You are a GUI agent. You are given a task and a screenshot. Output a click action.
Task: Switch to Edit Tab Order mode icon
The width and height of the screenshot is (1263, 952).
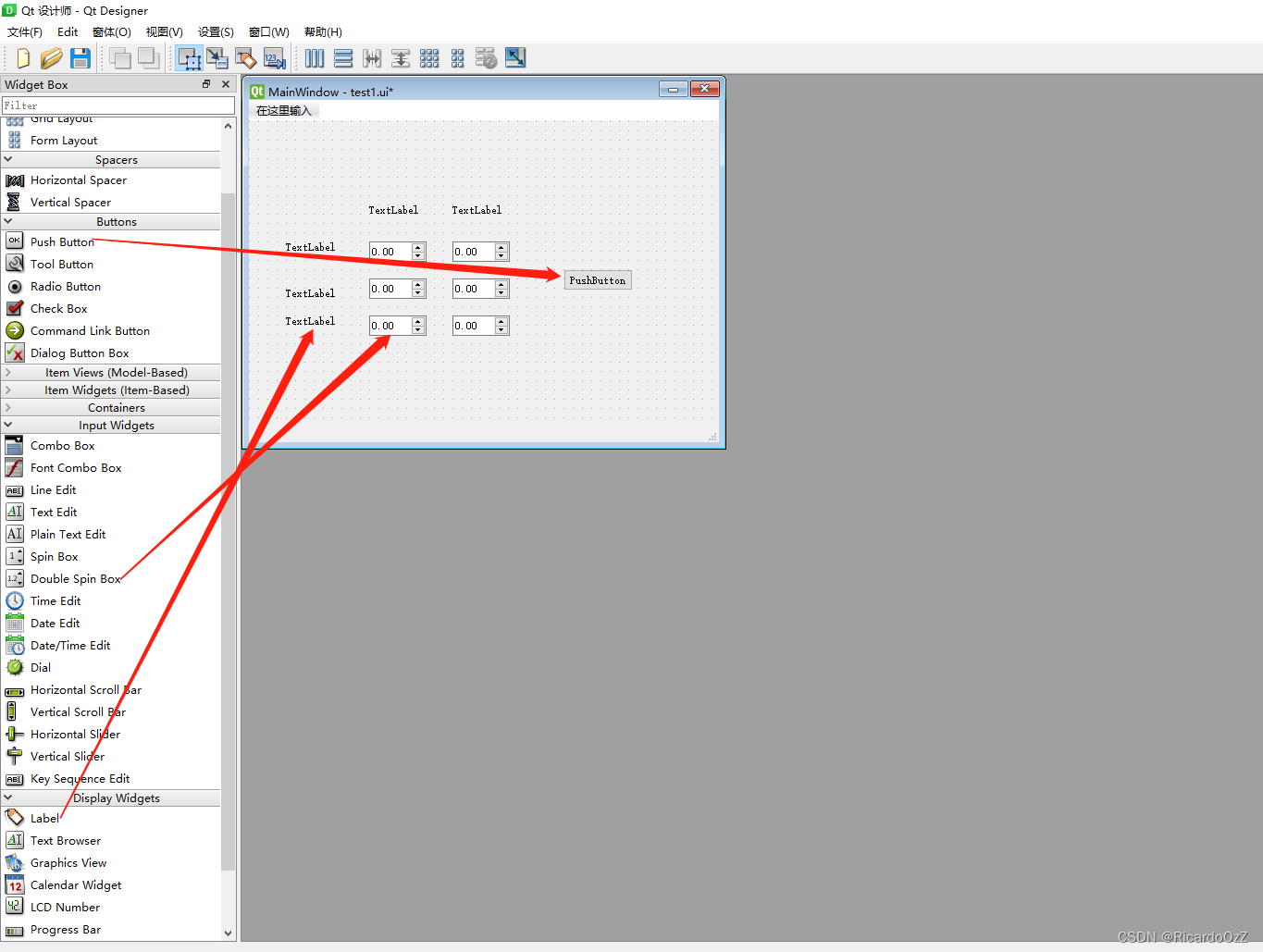tap(275, 58)
